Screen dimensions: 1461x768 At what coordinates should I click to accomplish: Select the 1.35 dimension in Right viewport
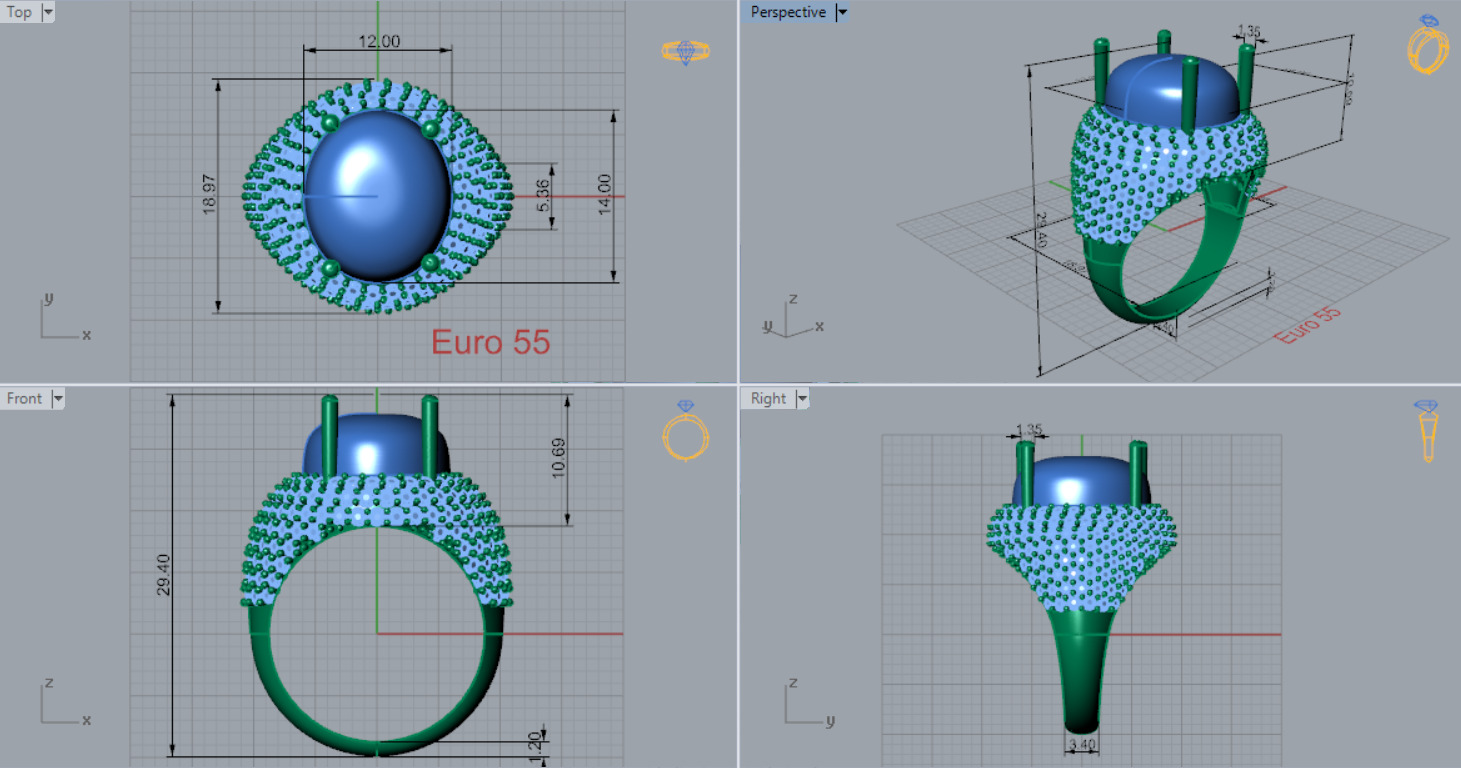coord(1029,430)
